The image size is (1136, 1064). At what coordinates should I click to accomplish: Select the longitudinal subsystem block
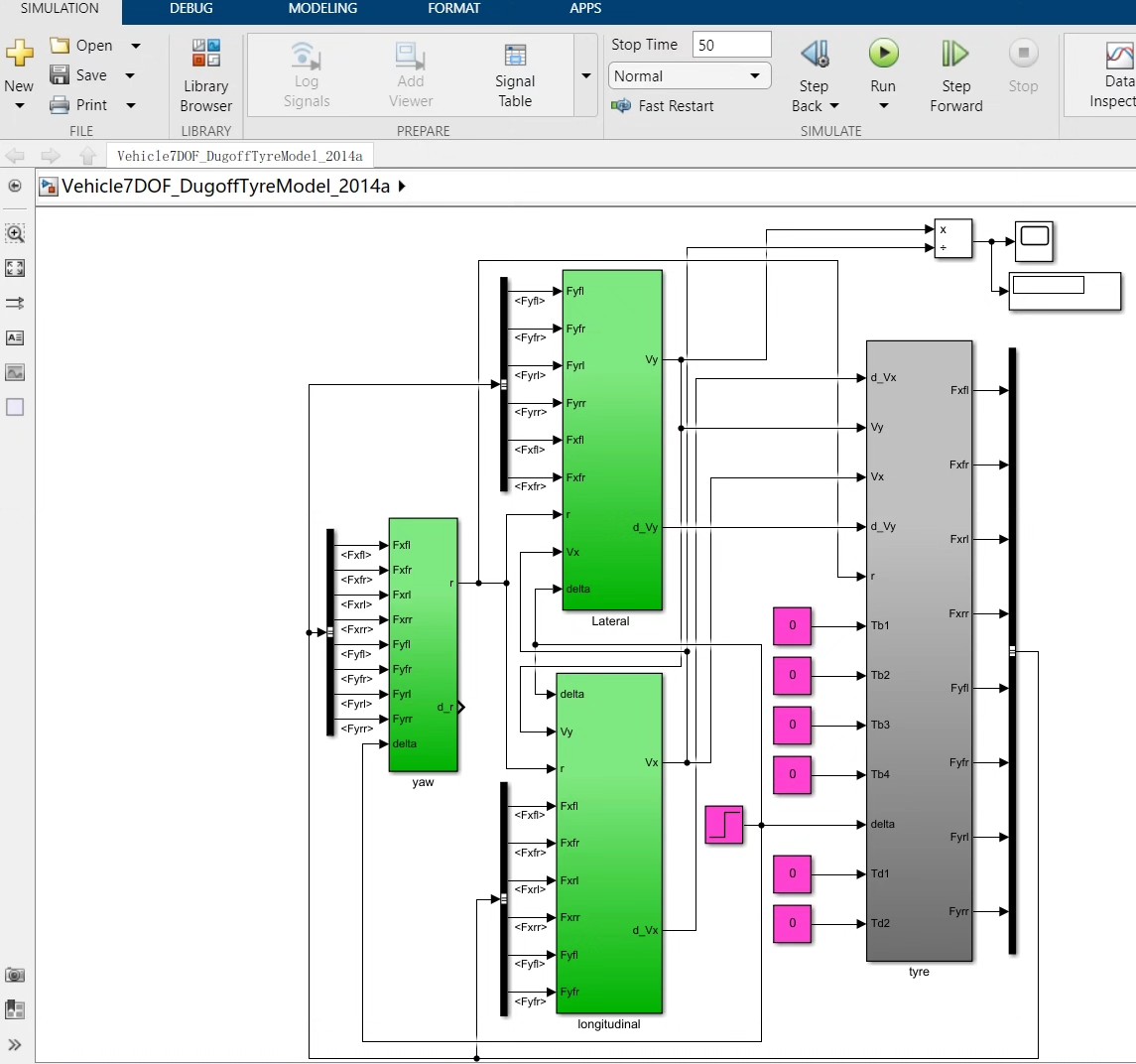coord(609,843)
